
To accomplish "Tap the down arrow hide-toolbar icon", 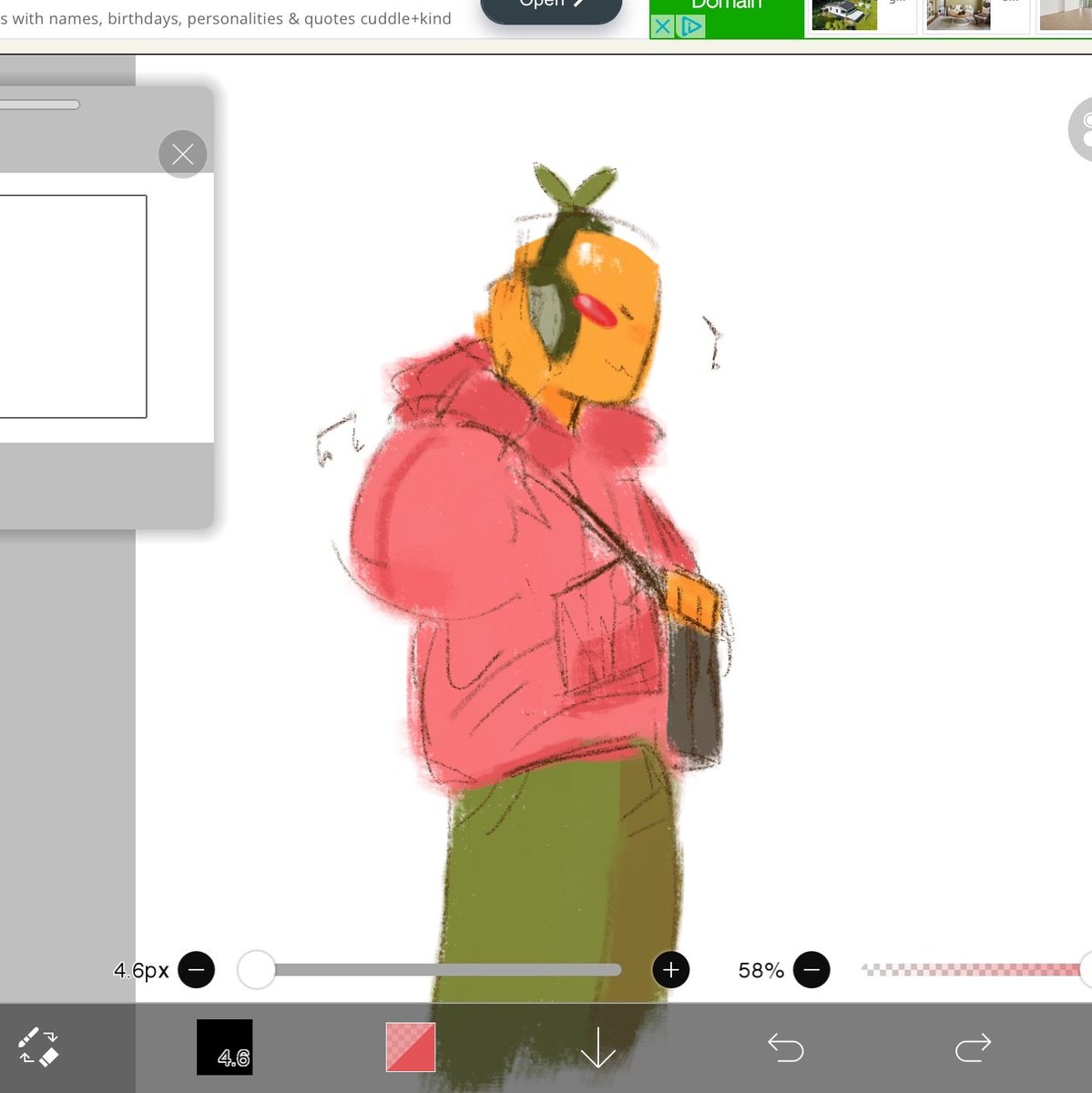I will (598, 1047).
